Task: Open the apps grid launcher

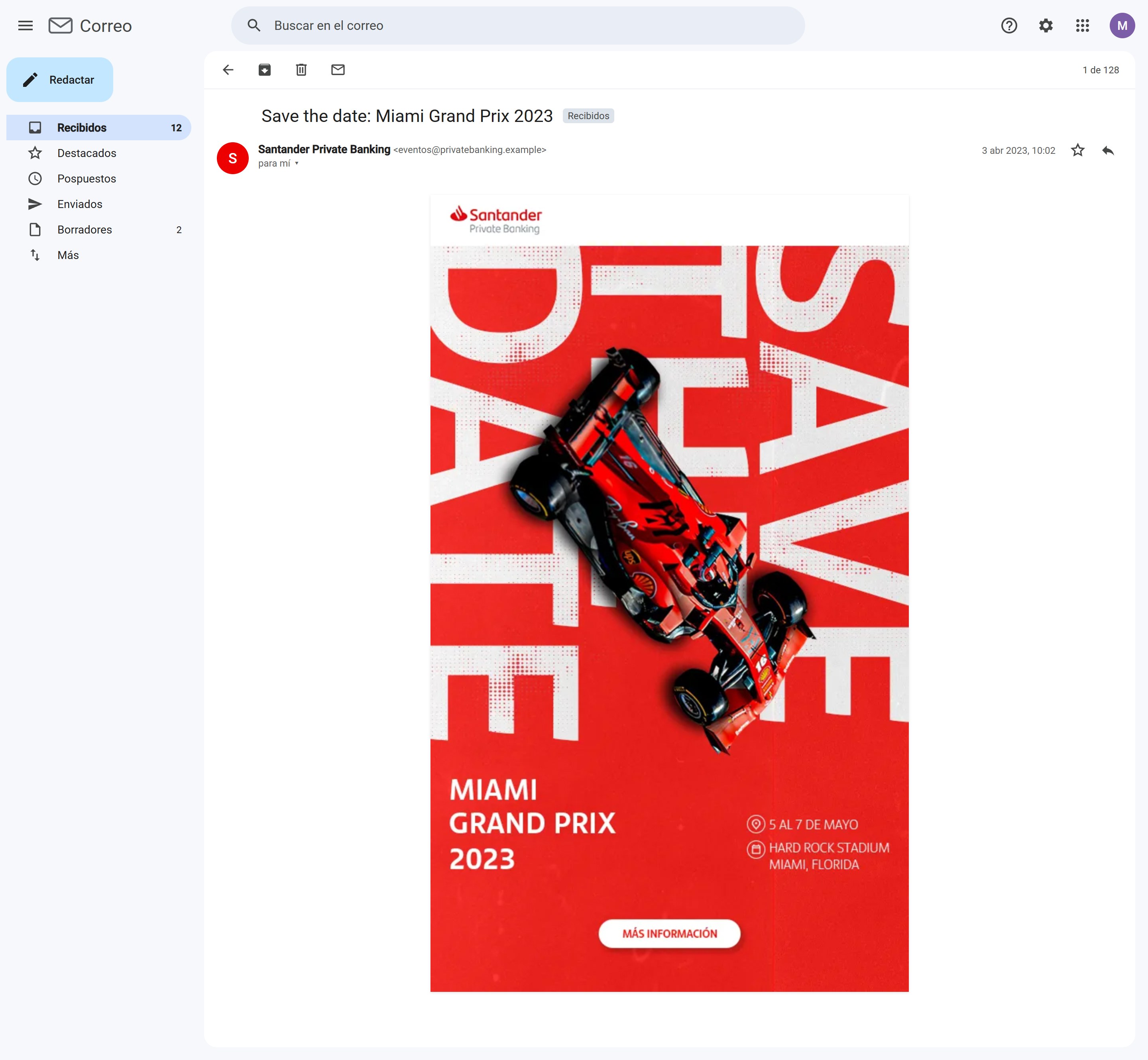Action: tap(1082, 25)
